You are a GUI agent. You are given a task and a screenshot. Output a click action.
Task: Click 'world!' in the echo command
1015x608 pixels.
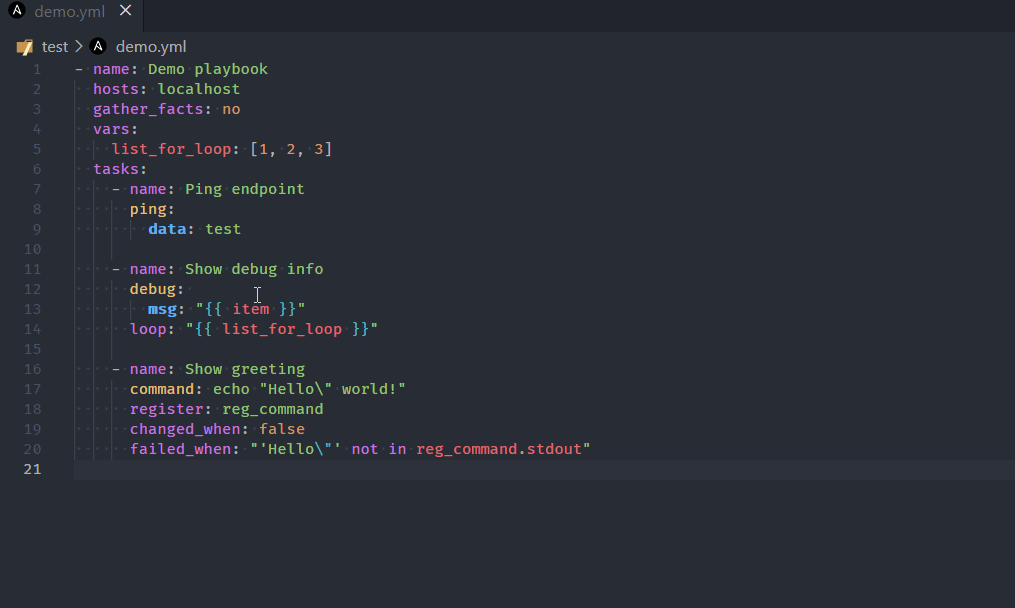[369, 389]
